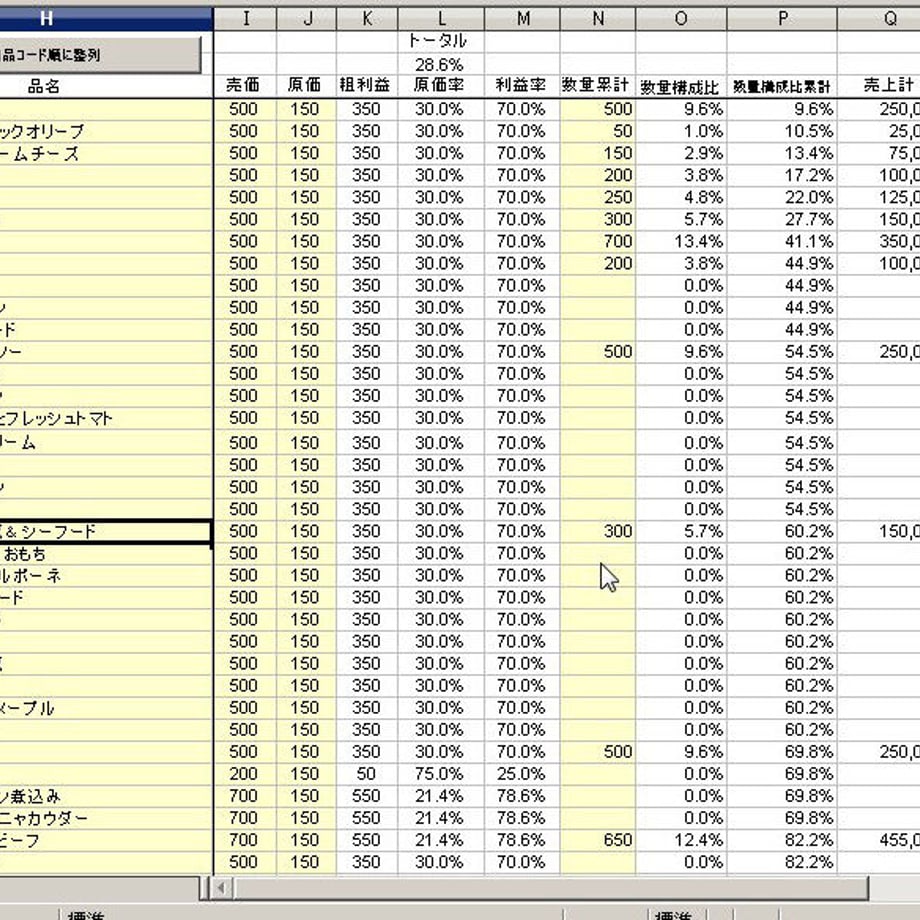The height and width of the screenshot is (920, 920).
Task: Select column H header
Action: point(106,19)
